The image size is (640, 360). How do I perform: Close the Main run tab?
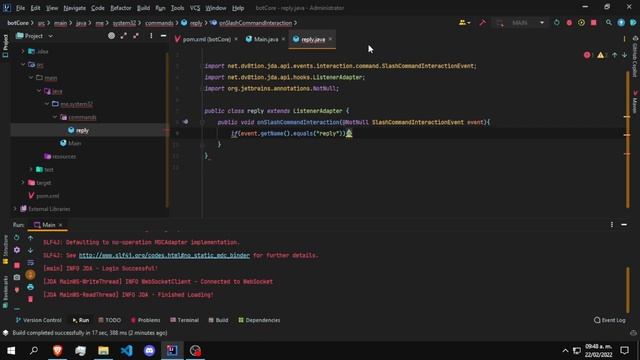point(60,225)
